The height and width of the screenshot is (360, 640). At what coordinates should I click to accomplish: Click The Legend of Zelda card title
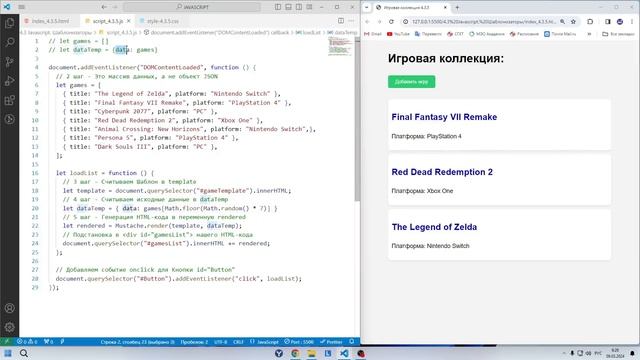[x=434, y=227]
